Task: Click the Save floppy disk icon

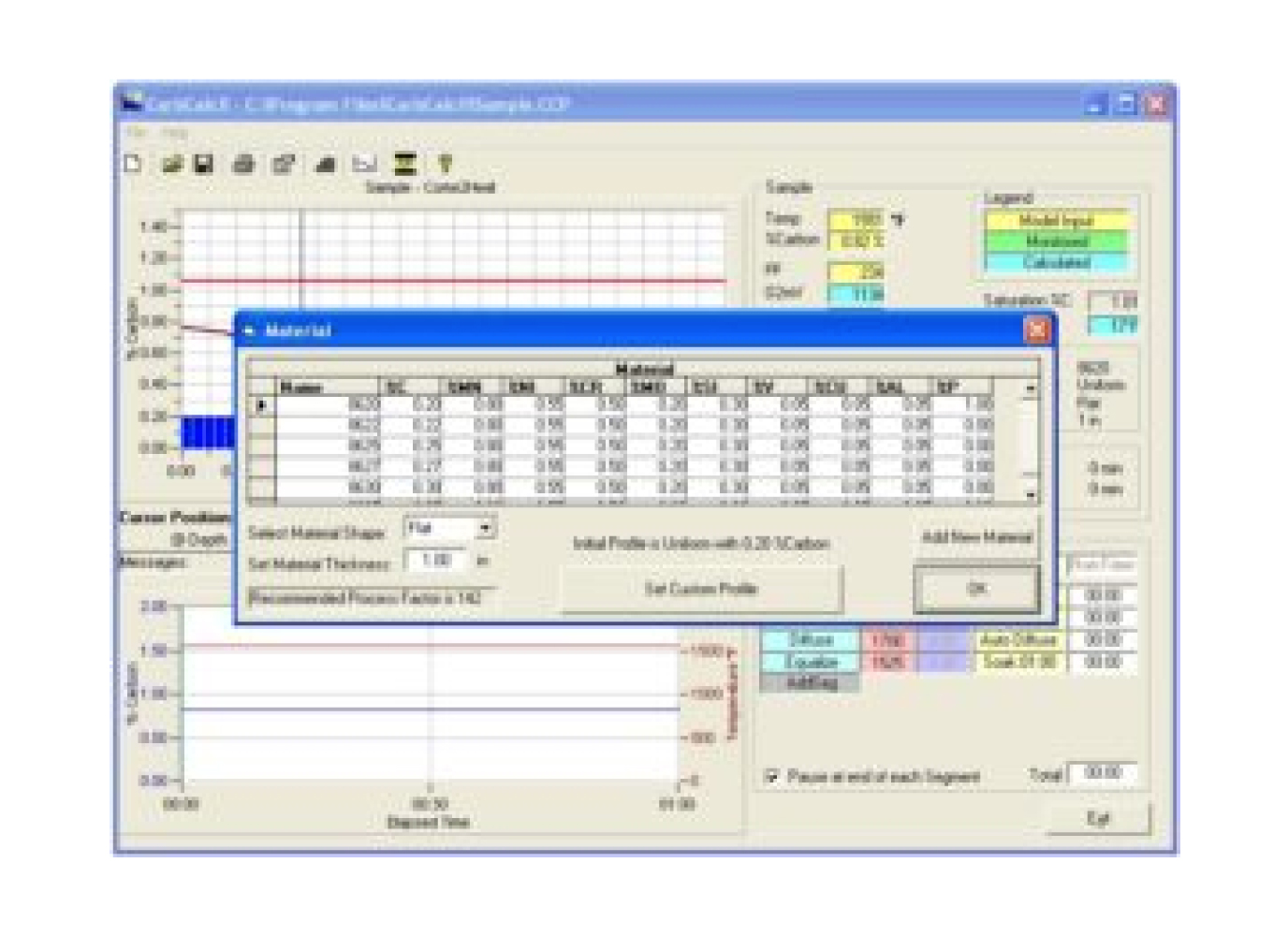Action: point(203,165)
